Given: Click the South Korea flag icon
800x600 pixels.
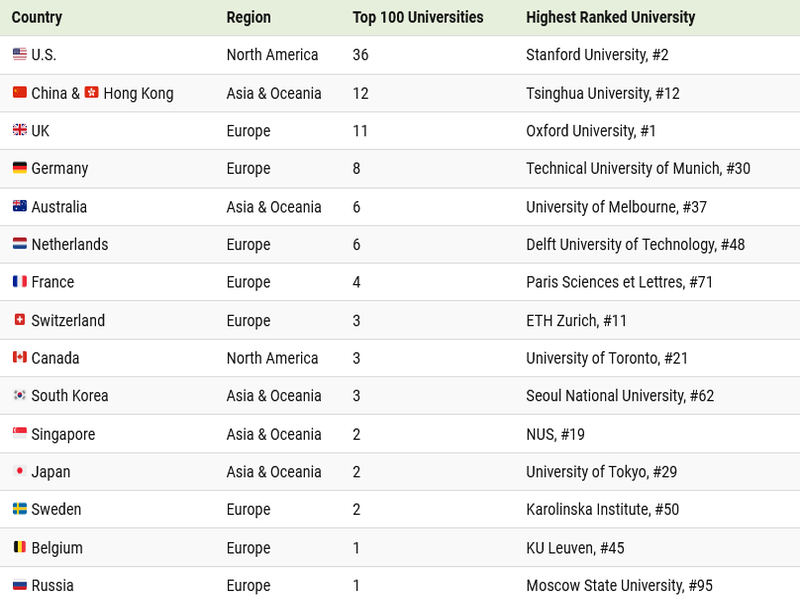Looking at the screenshot, I should coord(19,395).
